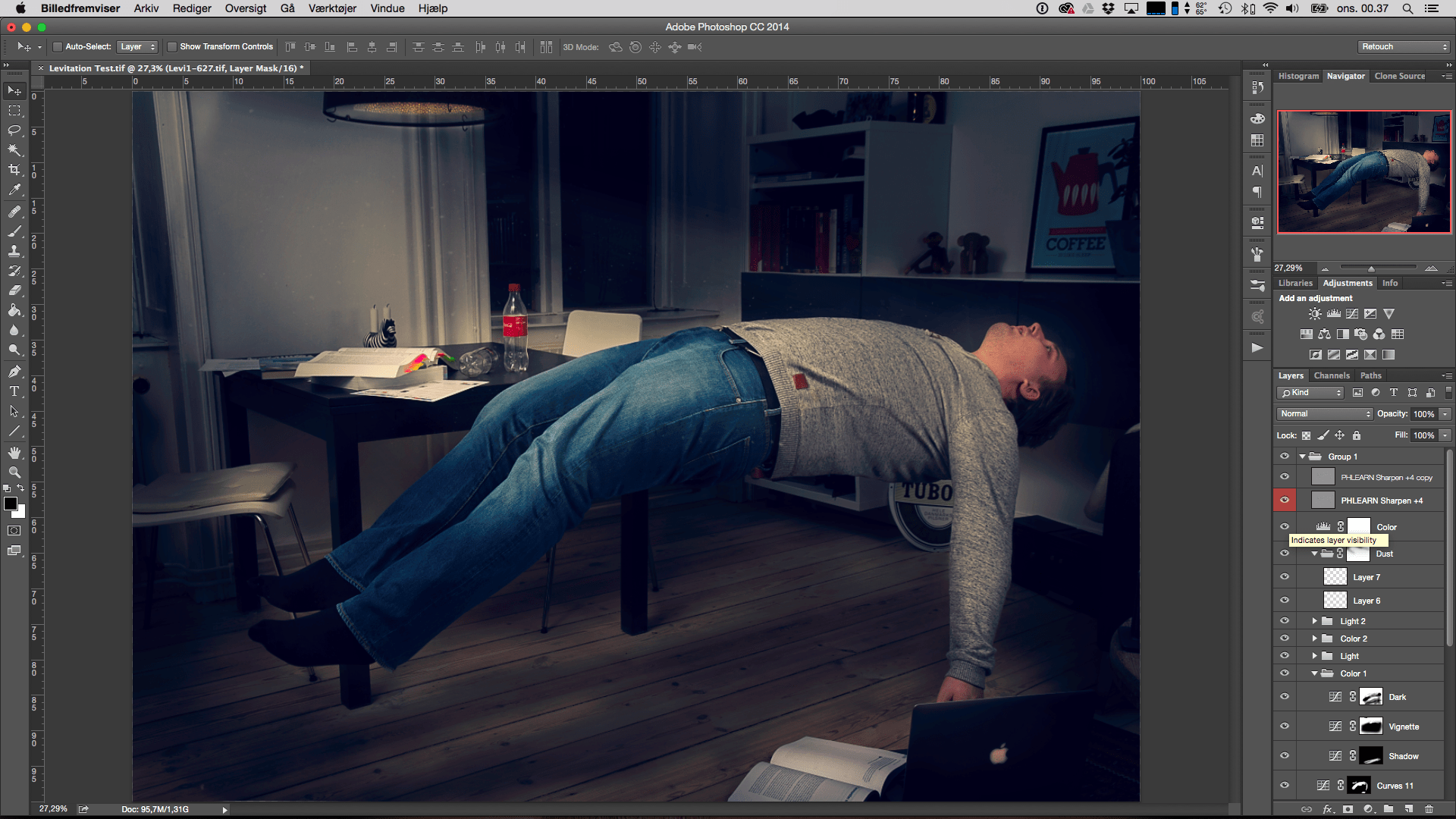Hide the Layer 7 layer

pos(1285,576)
